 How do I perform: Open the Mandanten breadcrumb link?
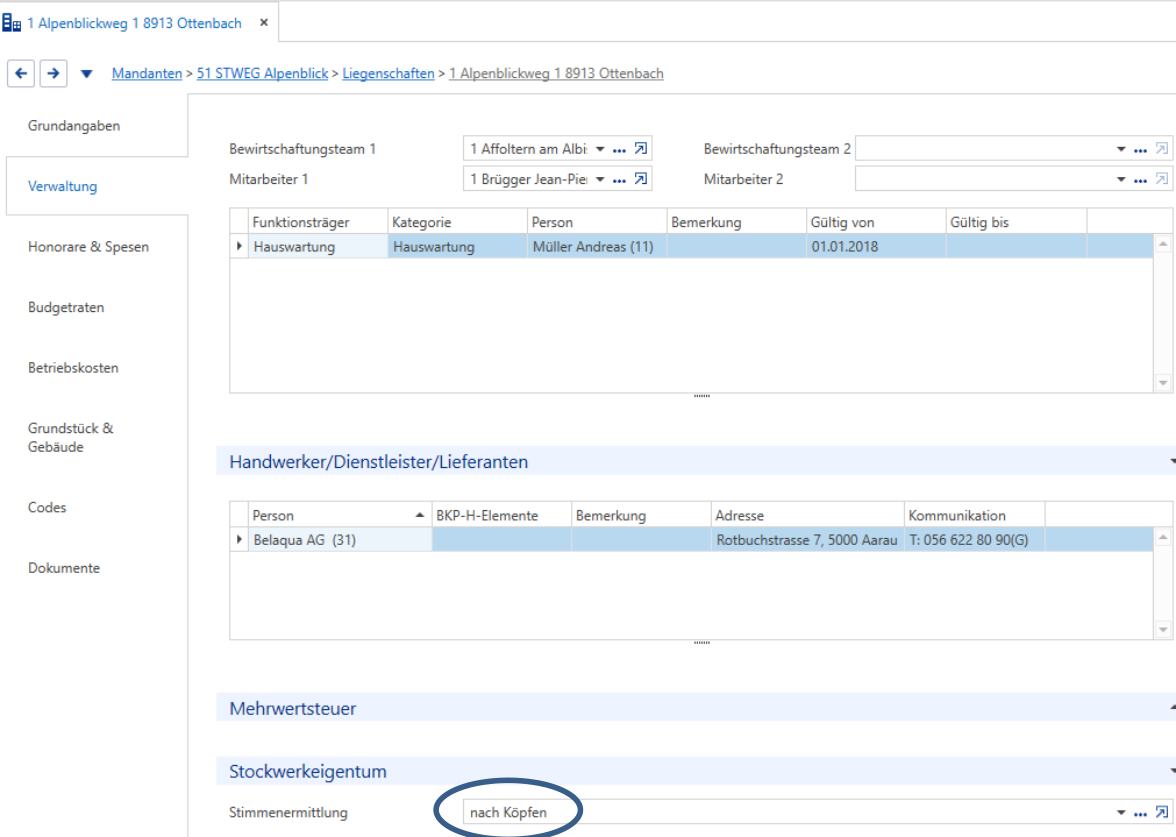(147, 74)
